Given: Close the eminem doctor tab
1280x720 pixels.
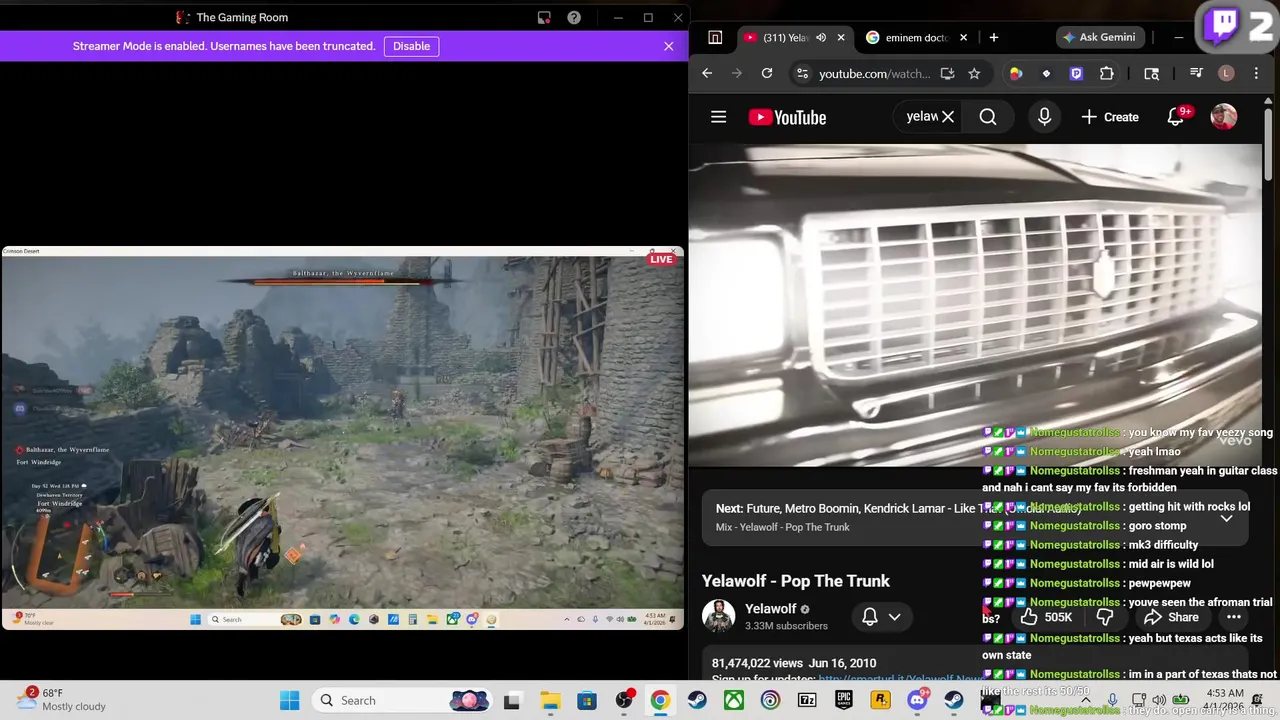Looking at the screenshot, I should (963, 37).
